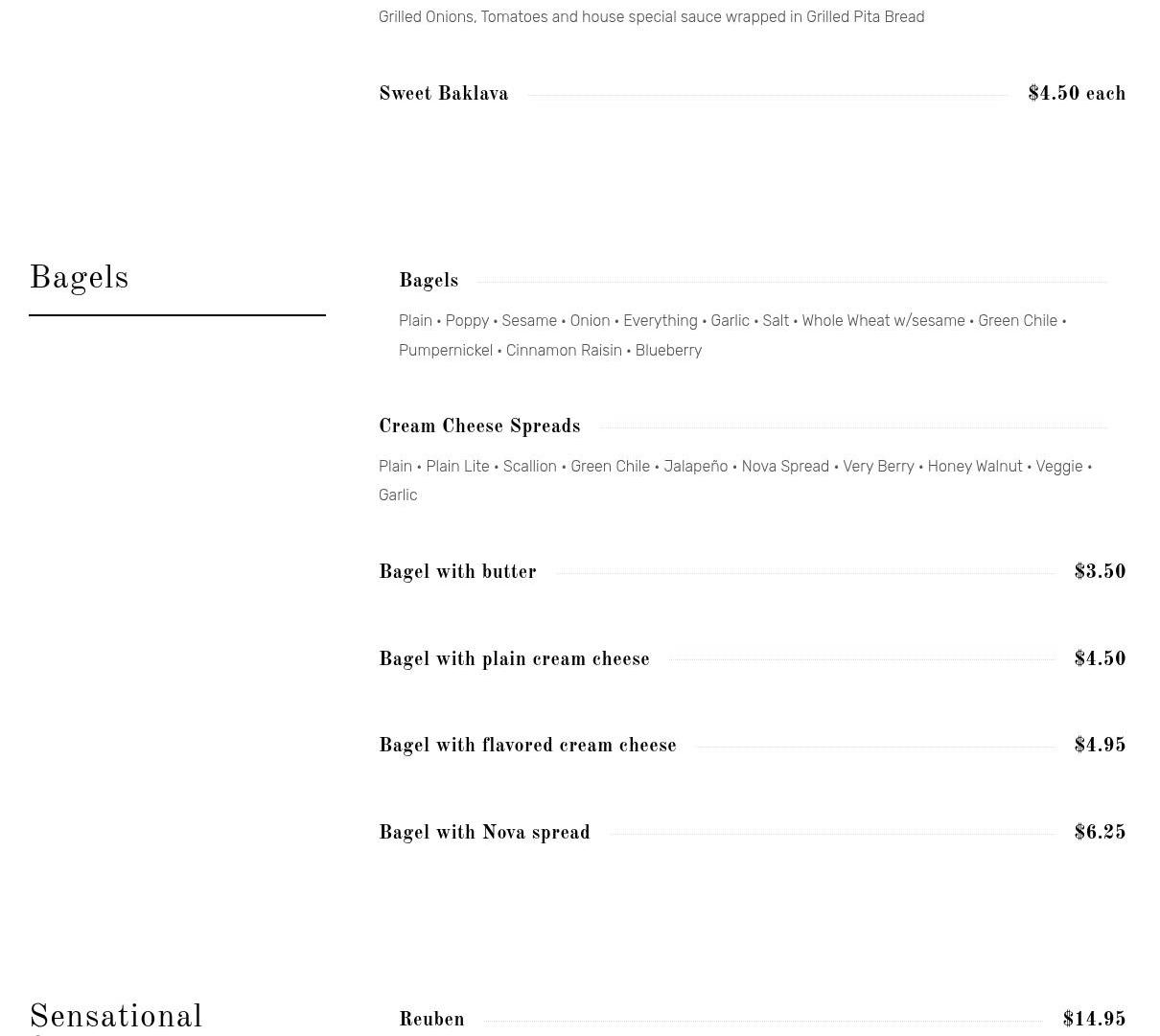This screenshot has height=1036, width=1160.
Task: Click the Grilled Pita Bread description text
Action: [651, 16]
